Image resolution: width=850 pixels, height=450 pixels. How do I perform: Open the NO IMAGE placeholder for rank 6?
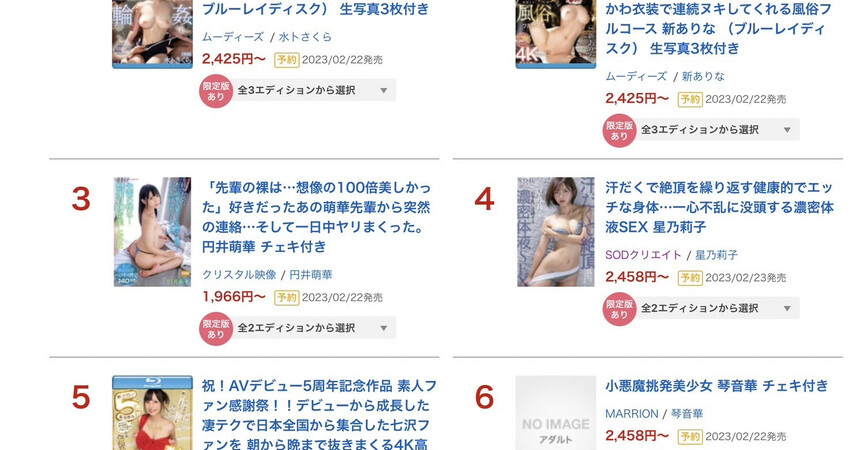click(556, 413)
